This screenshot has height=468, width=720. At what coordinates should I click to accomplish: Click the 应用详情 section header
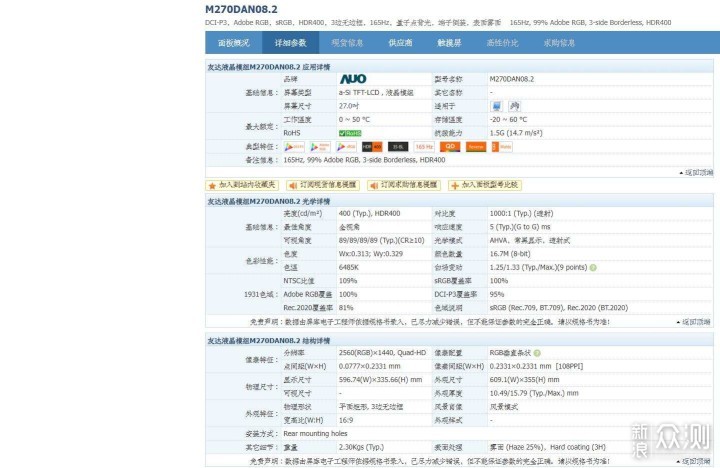pos(269,67)
